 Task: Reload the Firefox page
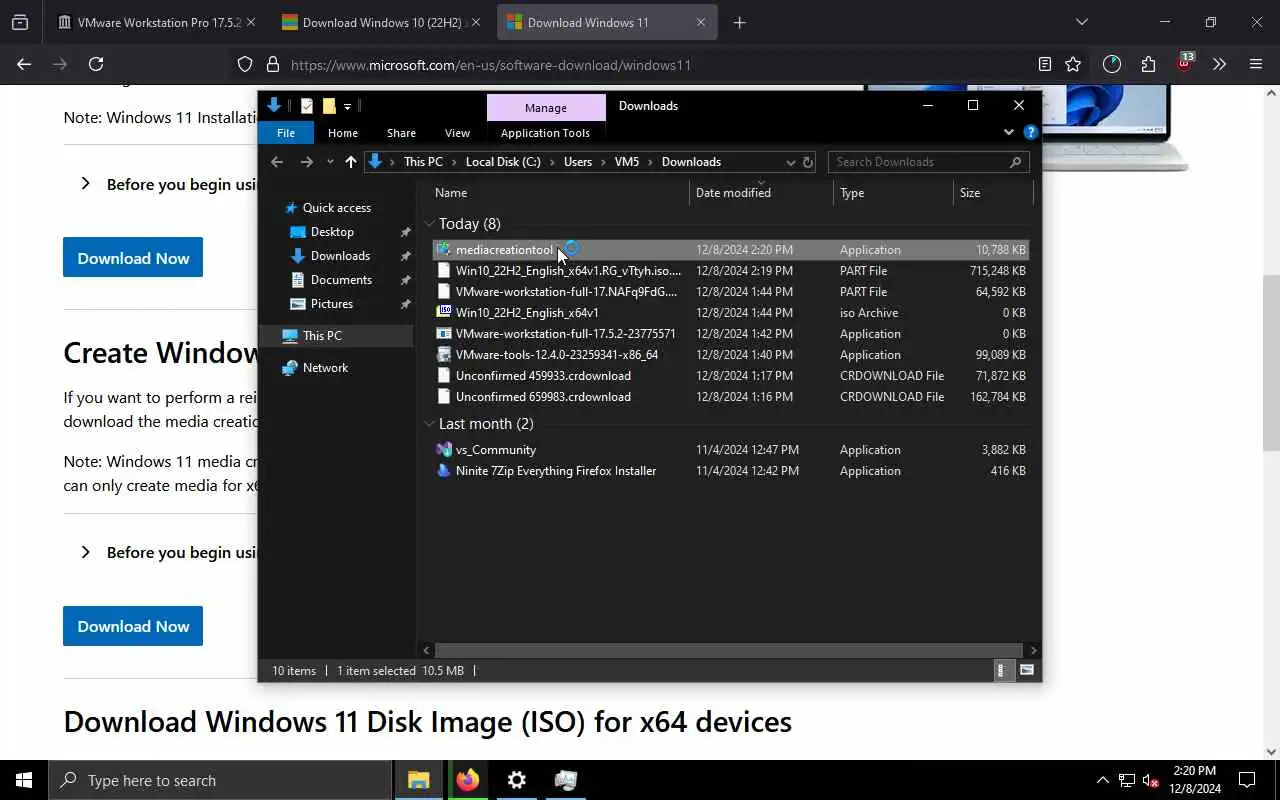(x=96, y=64)
